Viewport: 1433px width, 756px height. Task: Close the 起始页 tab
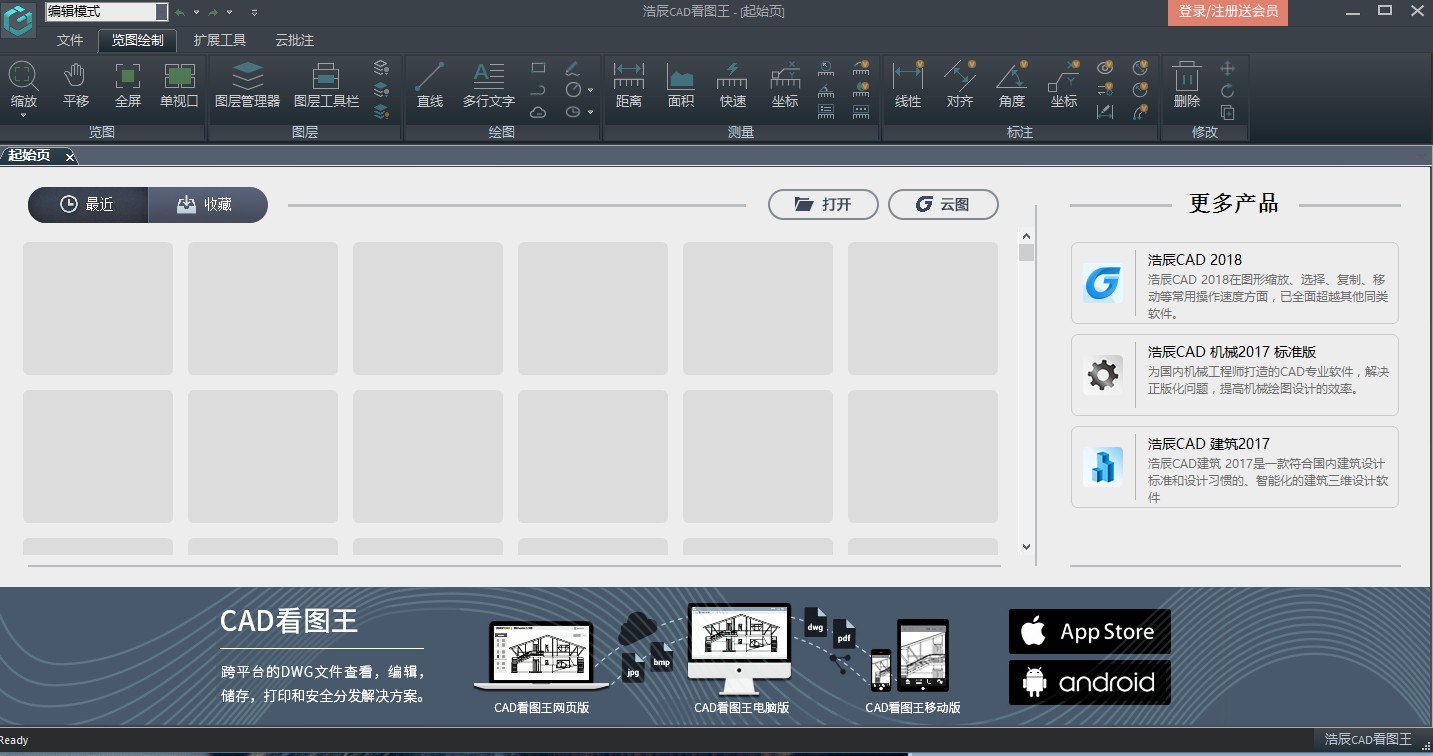point(70,156)
